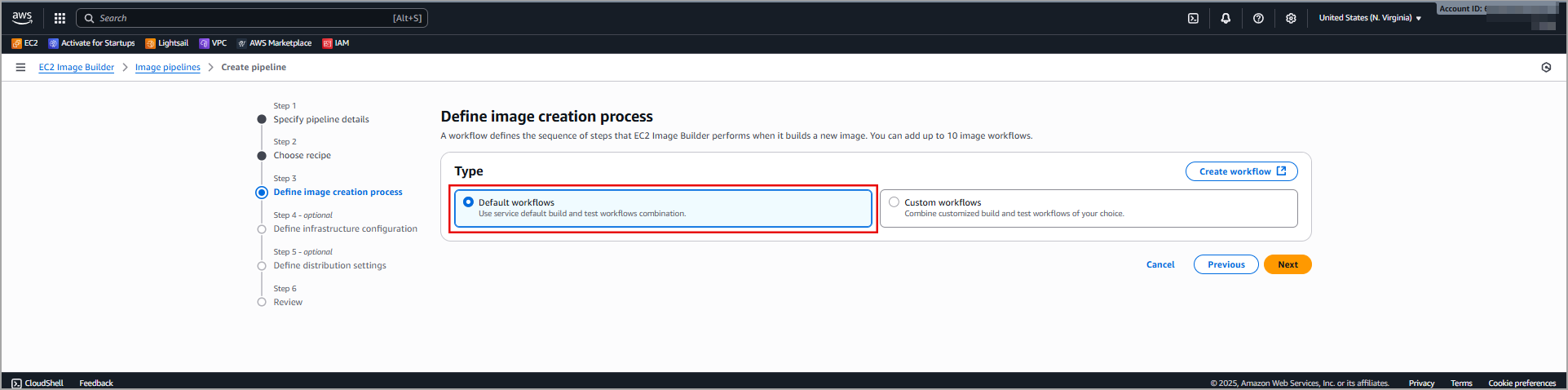
Task: Click the Type section heading
Action: point(469,171)
